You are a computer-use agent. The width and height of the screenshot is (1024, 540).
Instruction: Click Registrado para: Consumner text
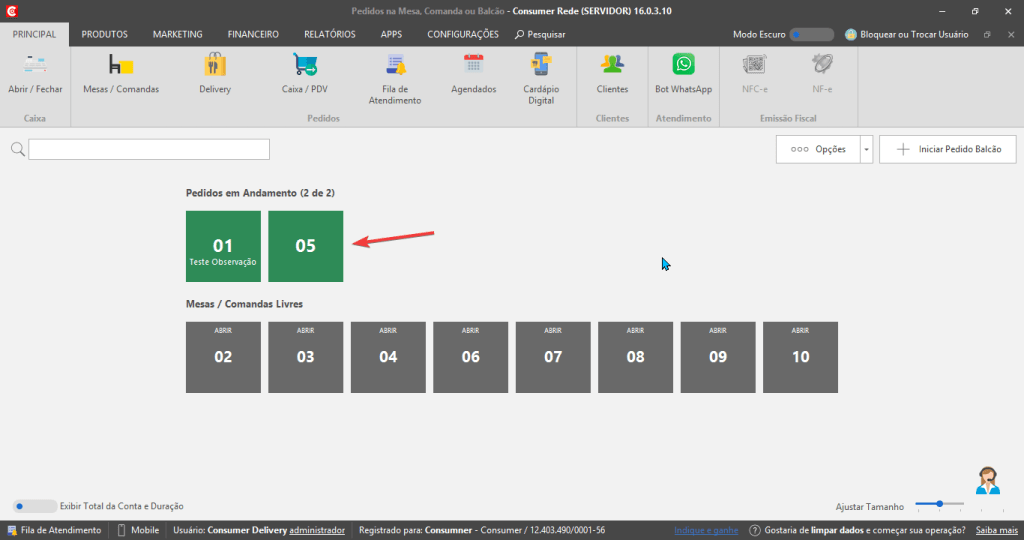click(415, 530)
